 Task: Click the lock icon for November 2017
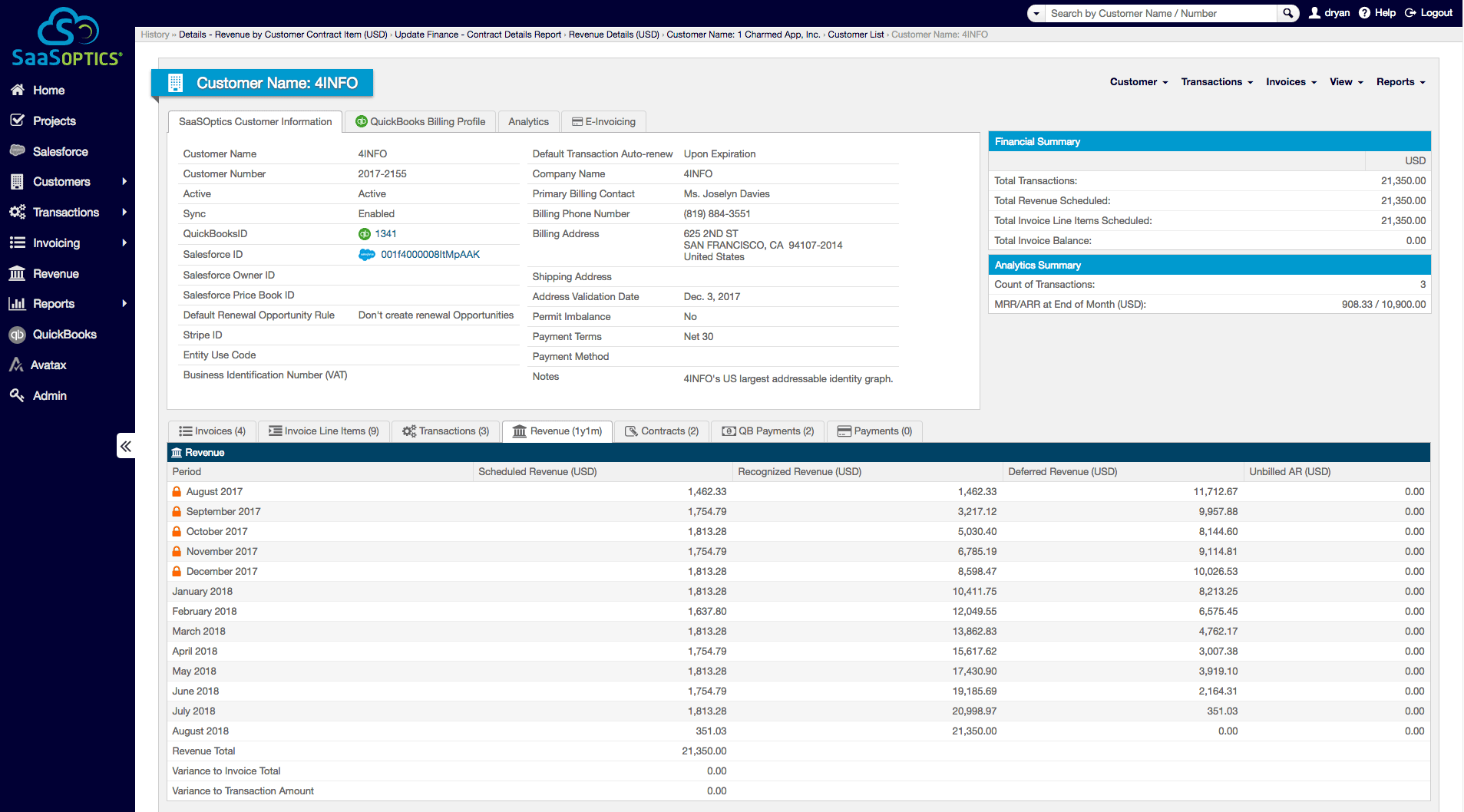pyautogui.click(x=177, y=552)
